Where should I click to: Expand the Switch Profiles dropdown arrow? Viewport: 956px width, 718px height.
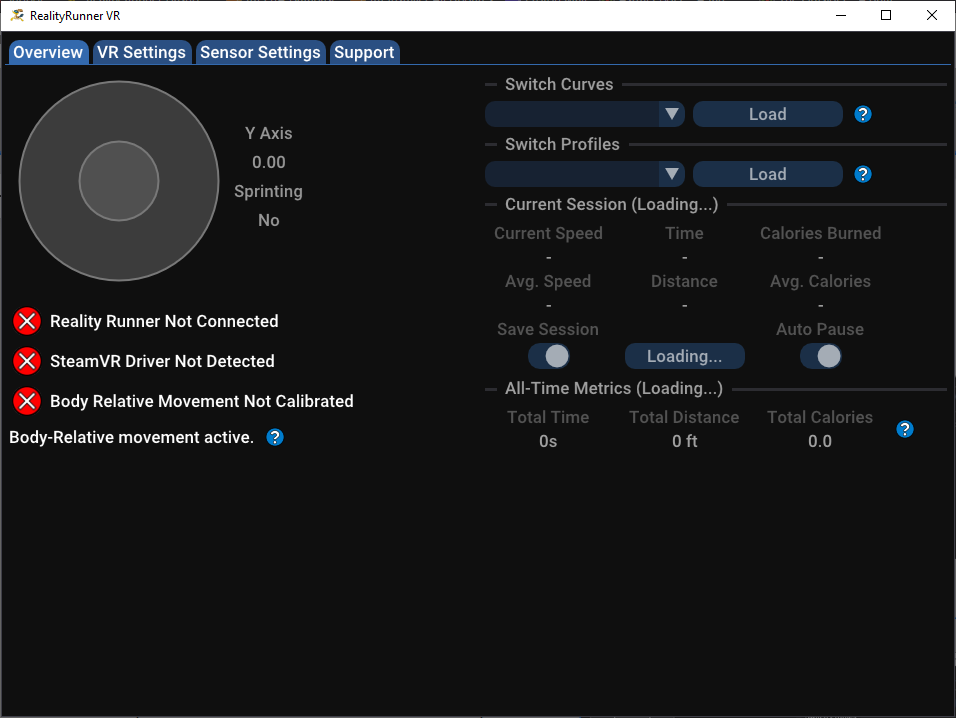672,174
